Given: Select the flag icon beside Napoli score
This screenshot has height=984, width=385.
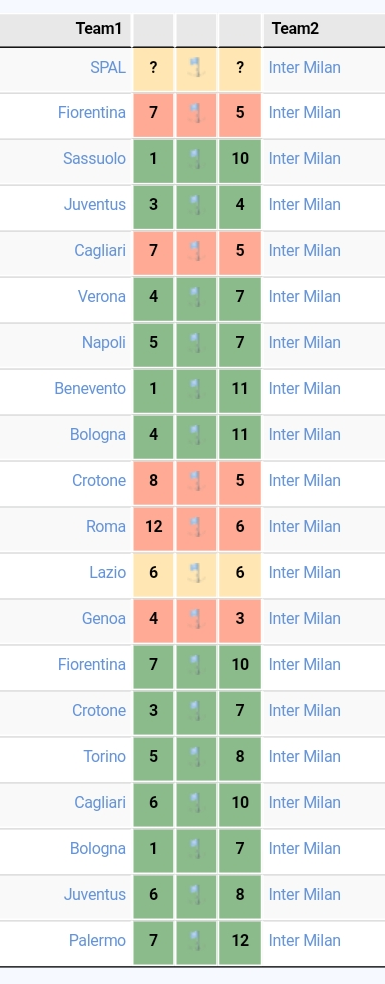Looking at the screenshot, I should [196, 343].
